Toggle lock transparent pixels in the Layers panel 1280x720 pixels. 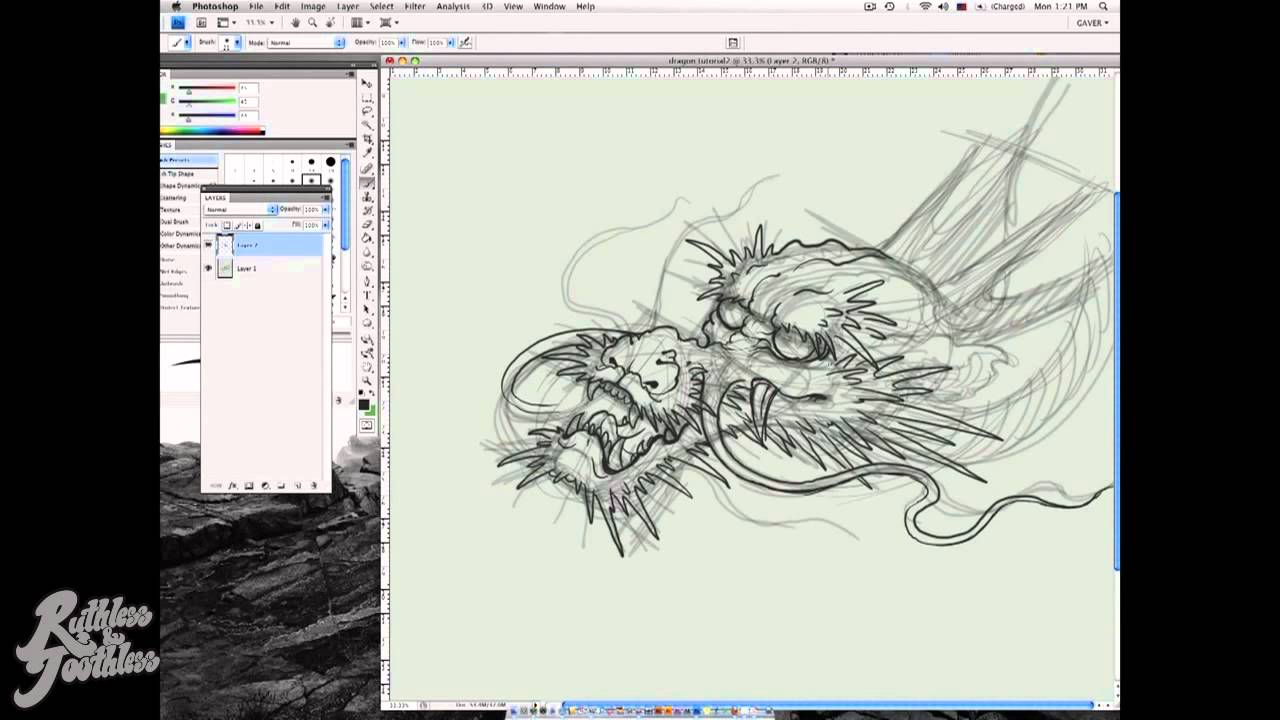[227, 225]
